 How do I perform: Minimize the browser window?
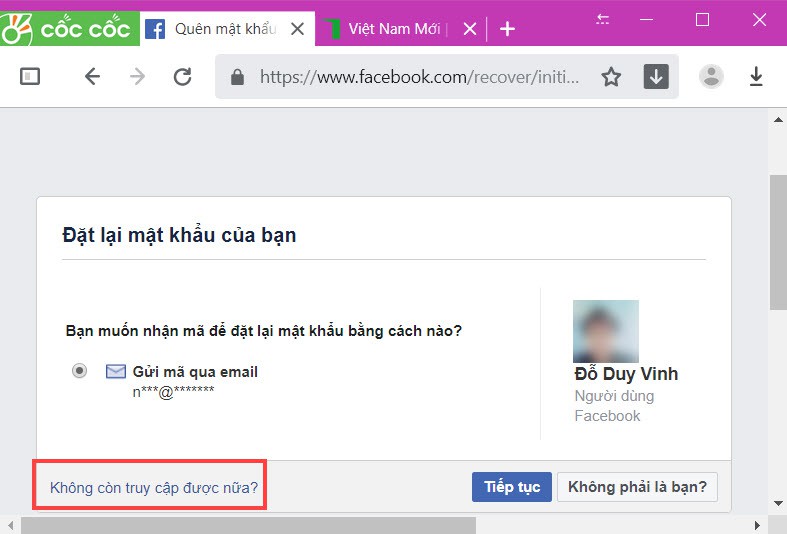pyautogui.click(x=646, y=20)
